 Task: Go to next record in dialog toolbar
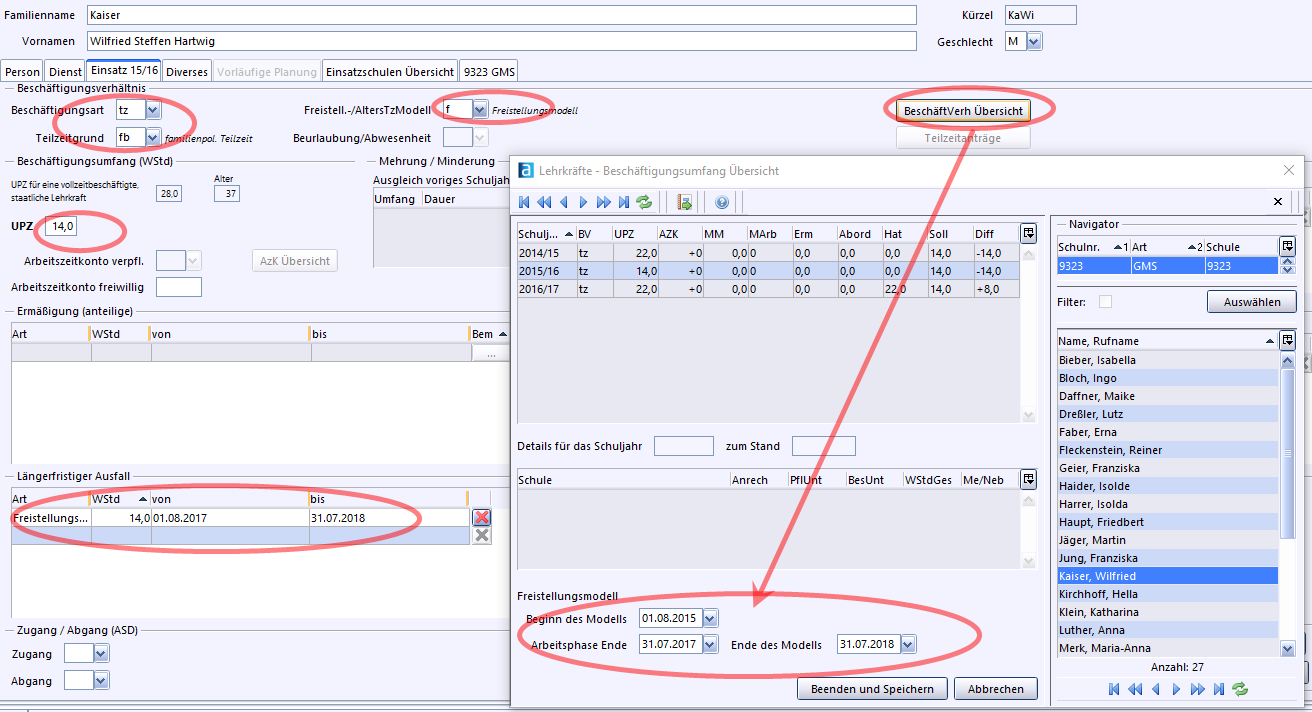(583, 202)
